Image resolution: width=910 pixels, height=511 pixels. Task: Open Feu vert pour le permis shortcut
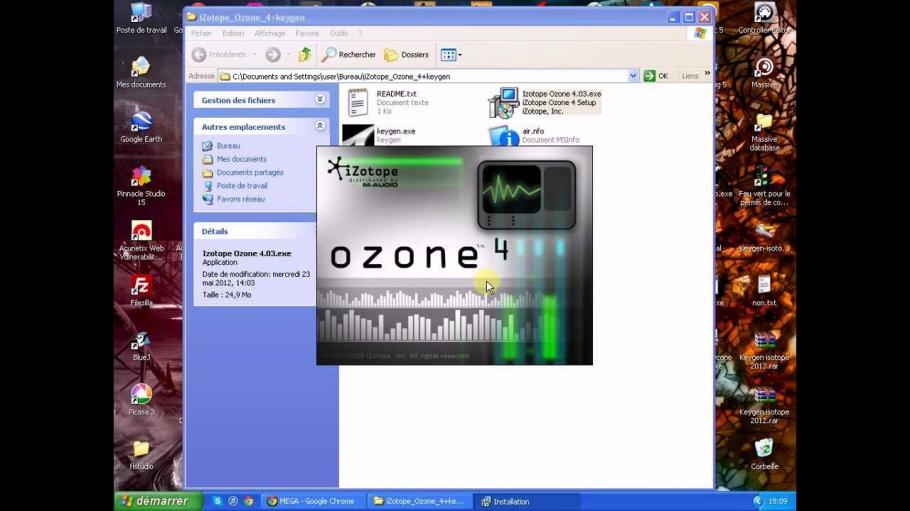pos(764,186)
